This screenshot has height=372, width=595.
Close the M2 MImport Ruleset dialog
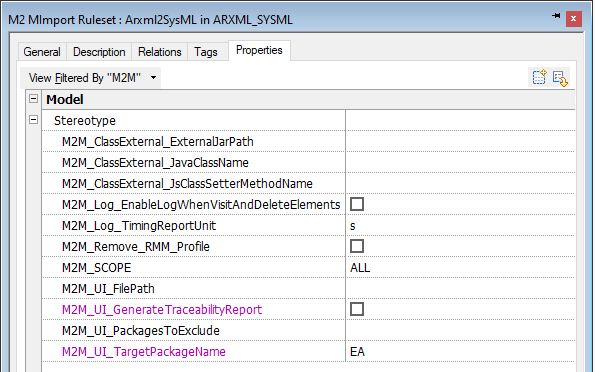coord(573,19)
